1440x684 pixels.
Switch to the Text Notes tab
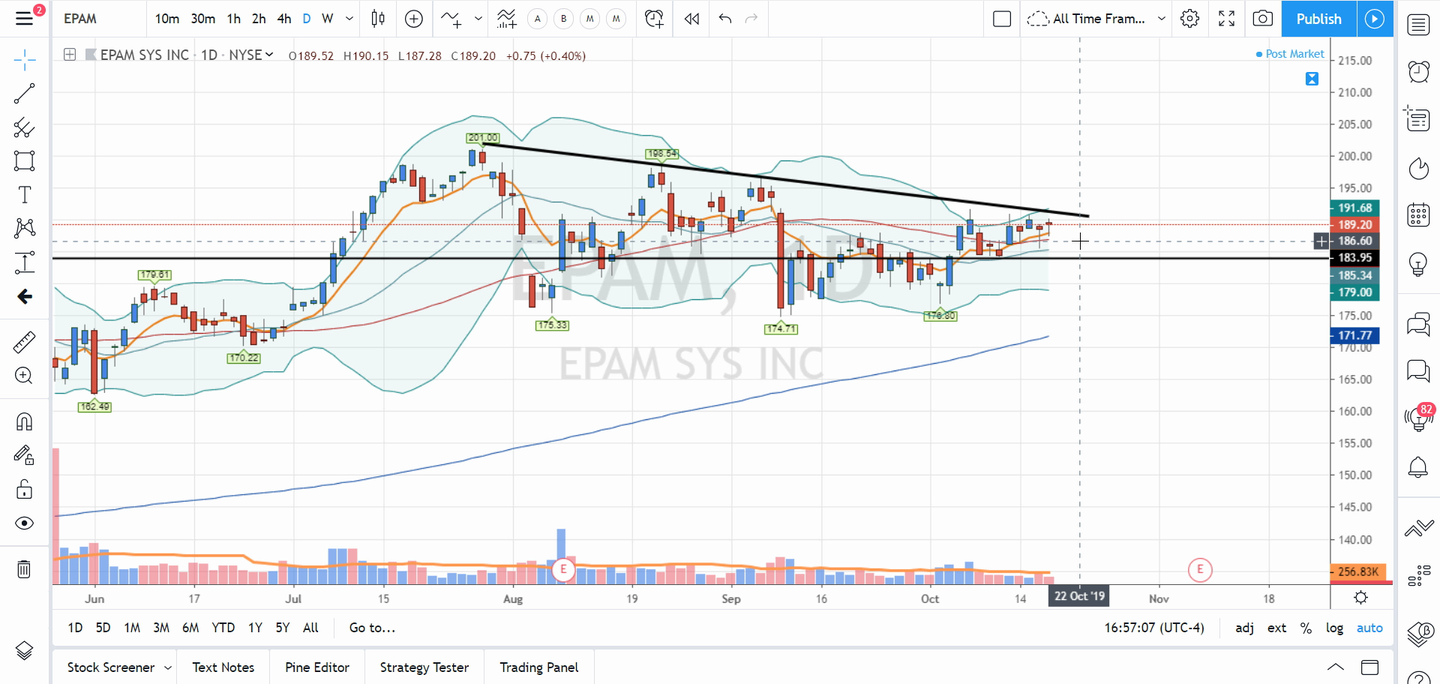[x=223, y=667]
